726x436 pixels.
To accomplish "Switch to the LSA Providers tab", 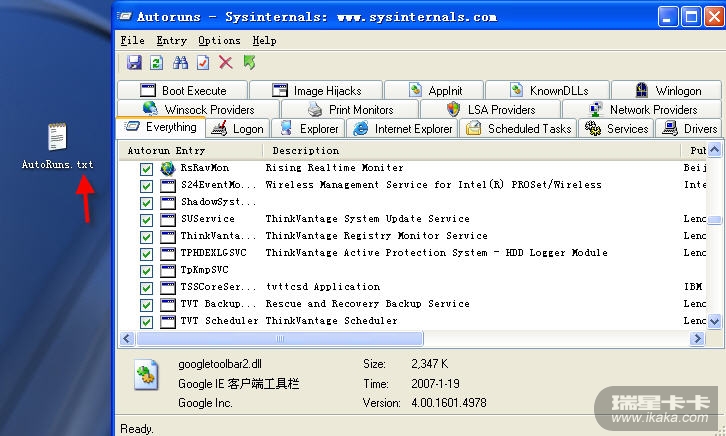I will pyautogui.click(x=490, y=110).
